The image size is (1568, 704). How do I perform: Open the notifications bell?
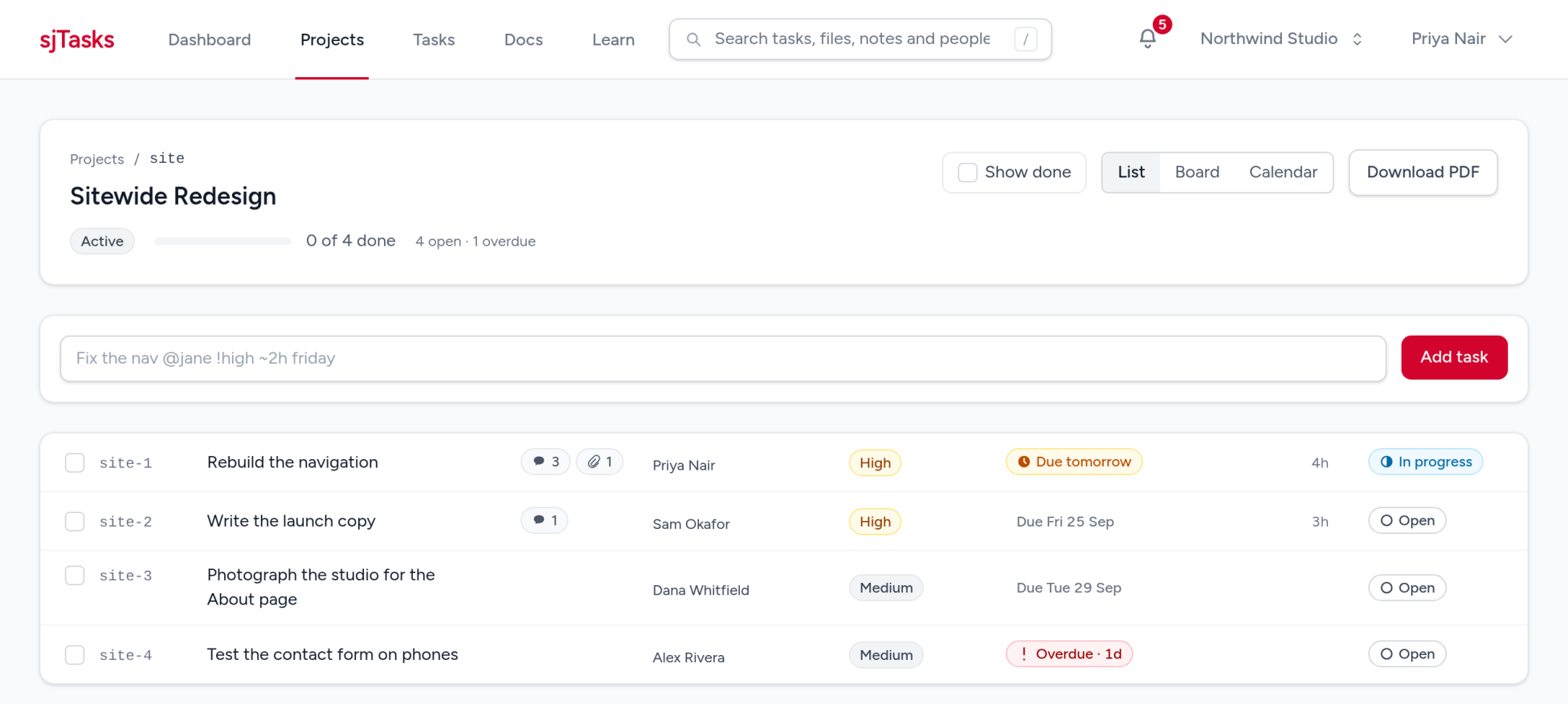pyautogui.click(x=1147, y=39)
